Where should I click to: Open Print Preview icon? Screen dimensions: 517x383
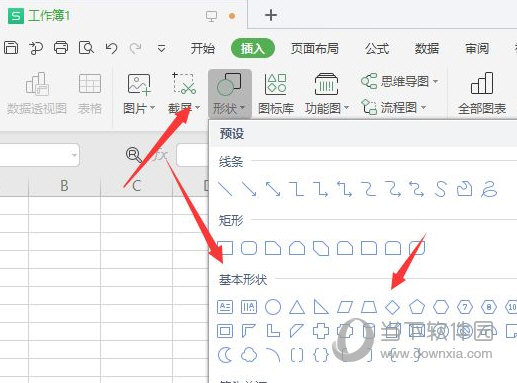pyautogui.click(x=86, y=48)
